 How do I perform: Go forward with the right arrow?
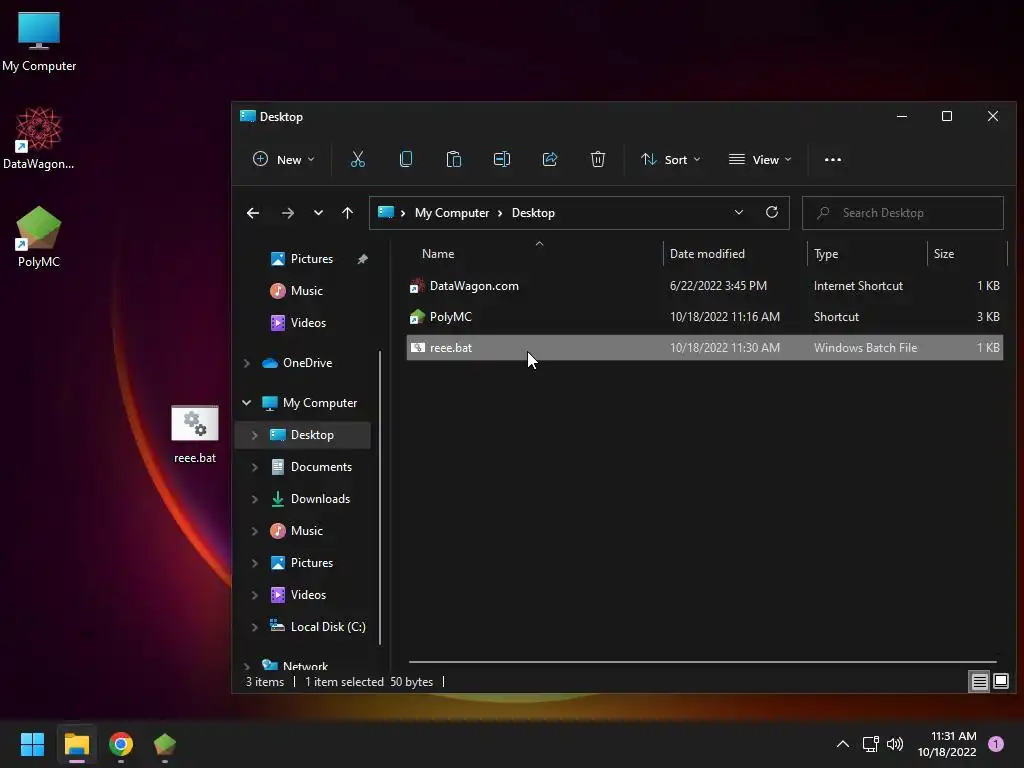click(x=287, y=213)
